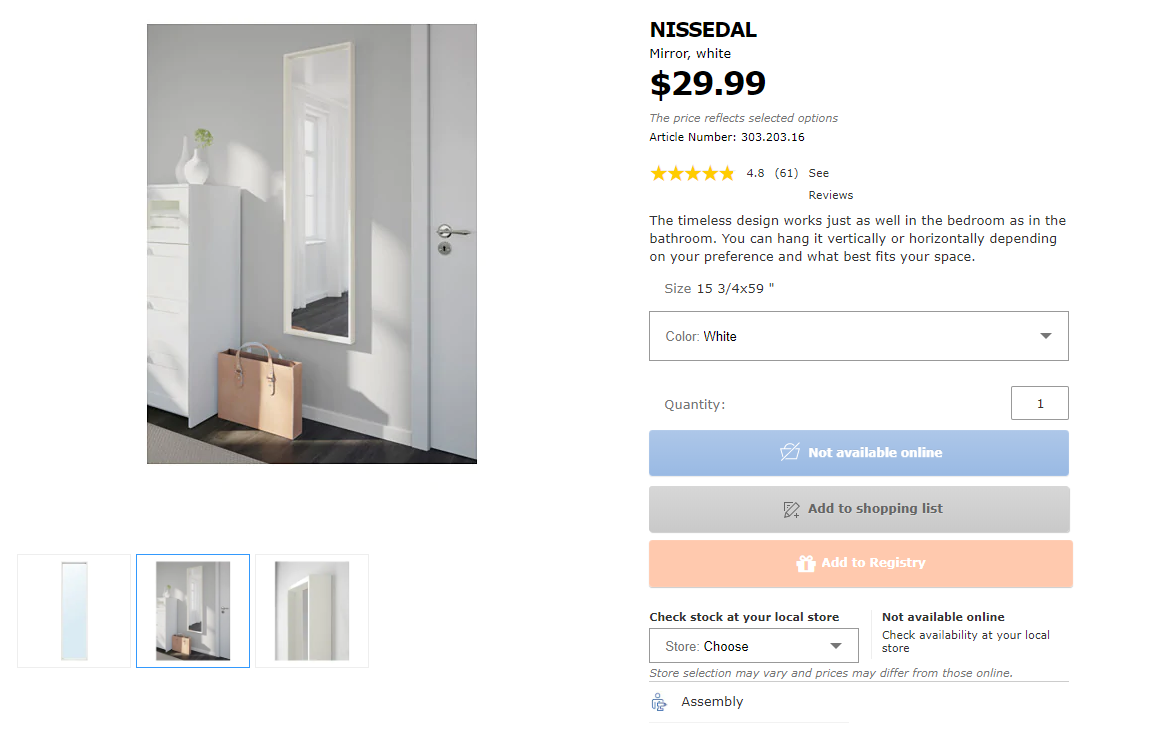Click the gift registry icon
Image resolution: width=1174 pixels, height=730 pixels.
805,564
